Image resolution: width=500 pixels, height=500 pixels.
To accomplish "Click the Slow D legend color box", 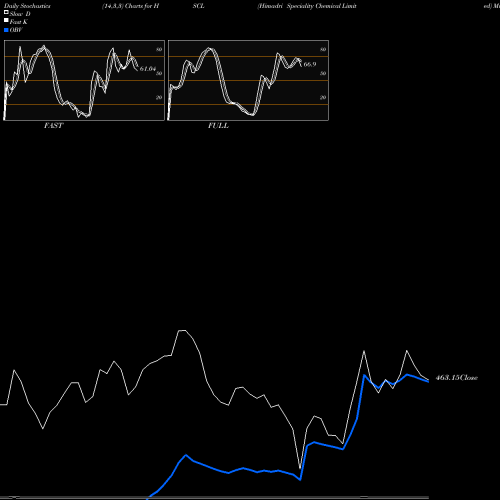I will click(6, 13).
